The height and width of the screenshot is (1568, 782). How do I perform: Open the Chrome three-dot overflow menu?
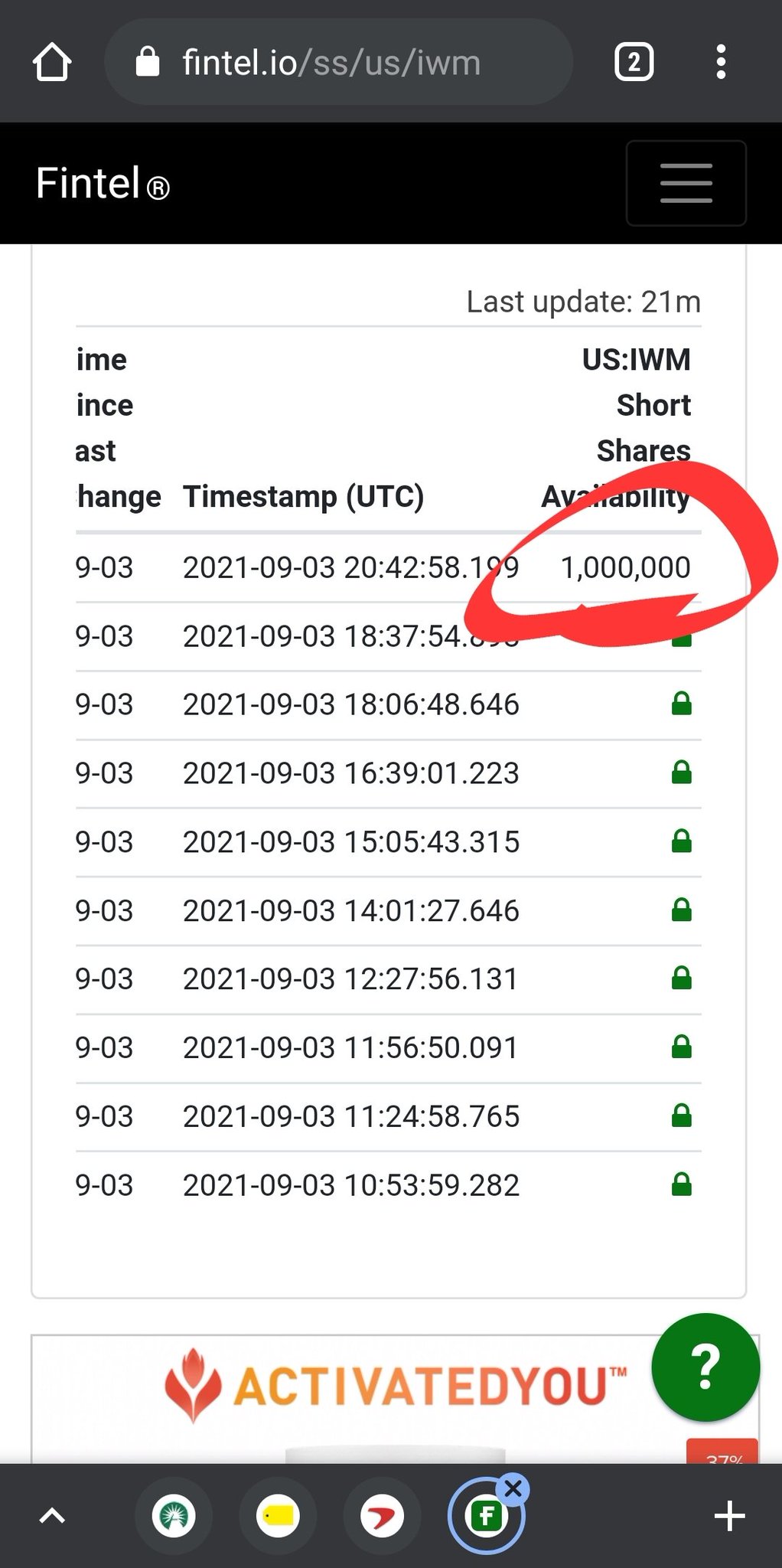click(x=721, y=62)
